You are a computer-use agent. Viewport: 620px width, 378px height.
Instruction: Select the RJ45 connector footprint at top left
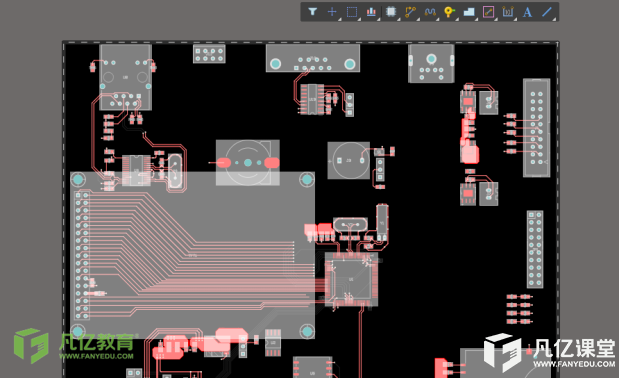pyautogui.click(x=125, y=77)
